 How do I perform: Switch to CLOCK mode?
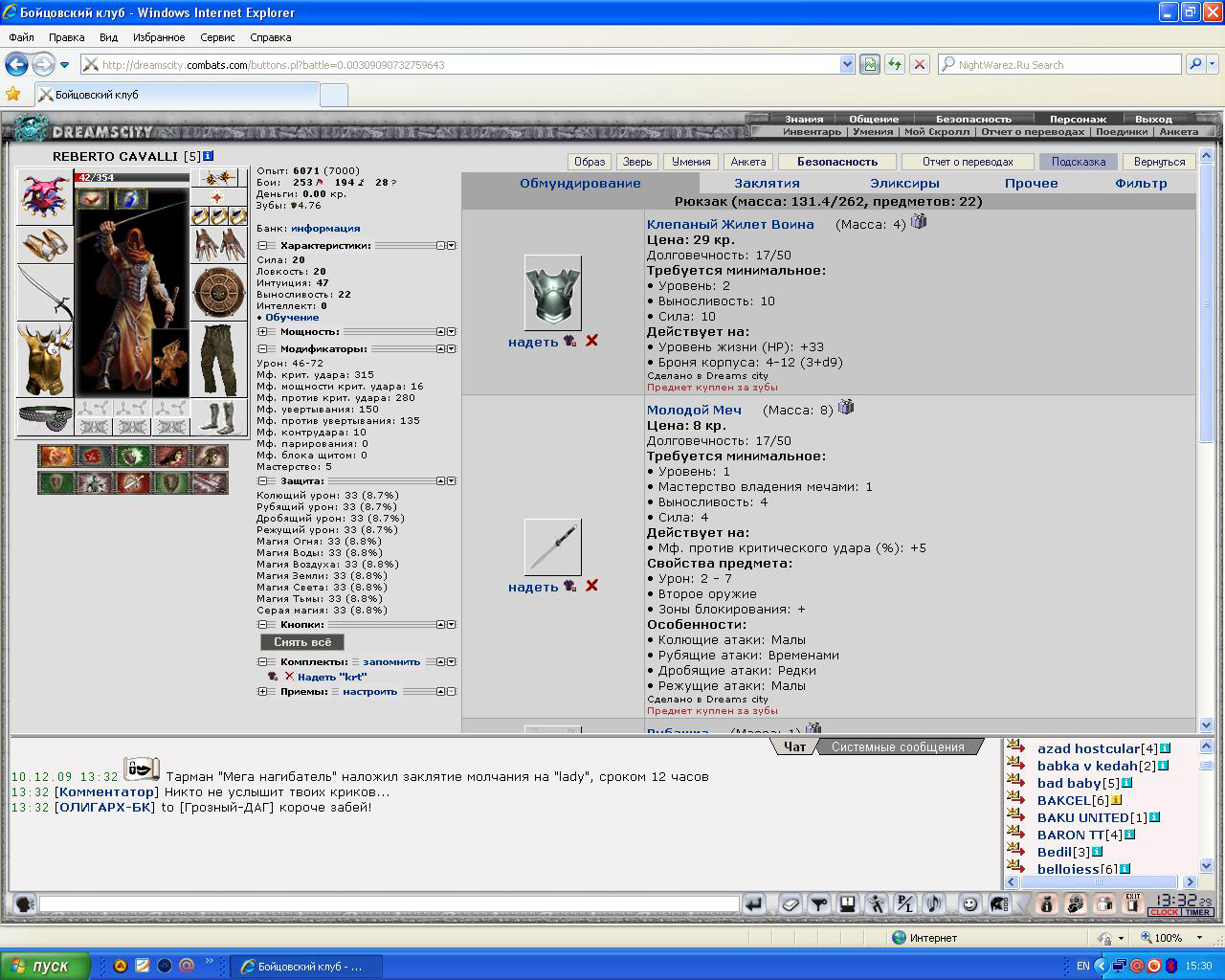[1164, 912]
